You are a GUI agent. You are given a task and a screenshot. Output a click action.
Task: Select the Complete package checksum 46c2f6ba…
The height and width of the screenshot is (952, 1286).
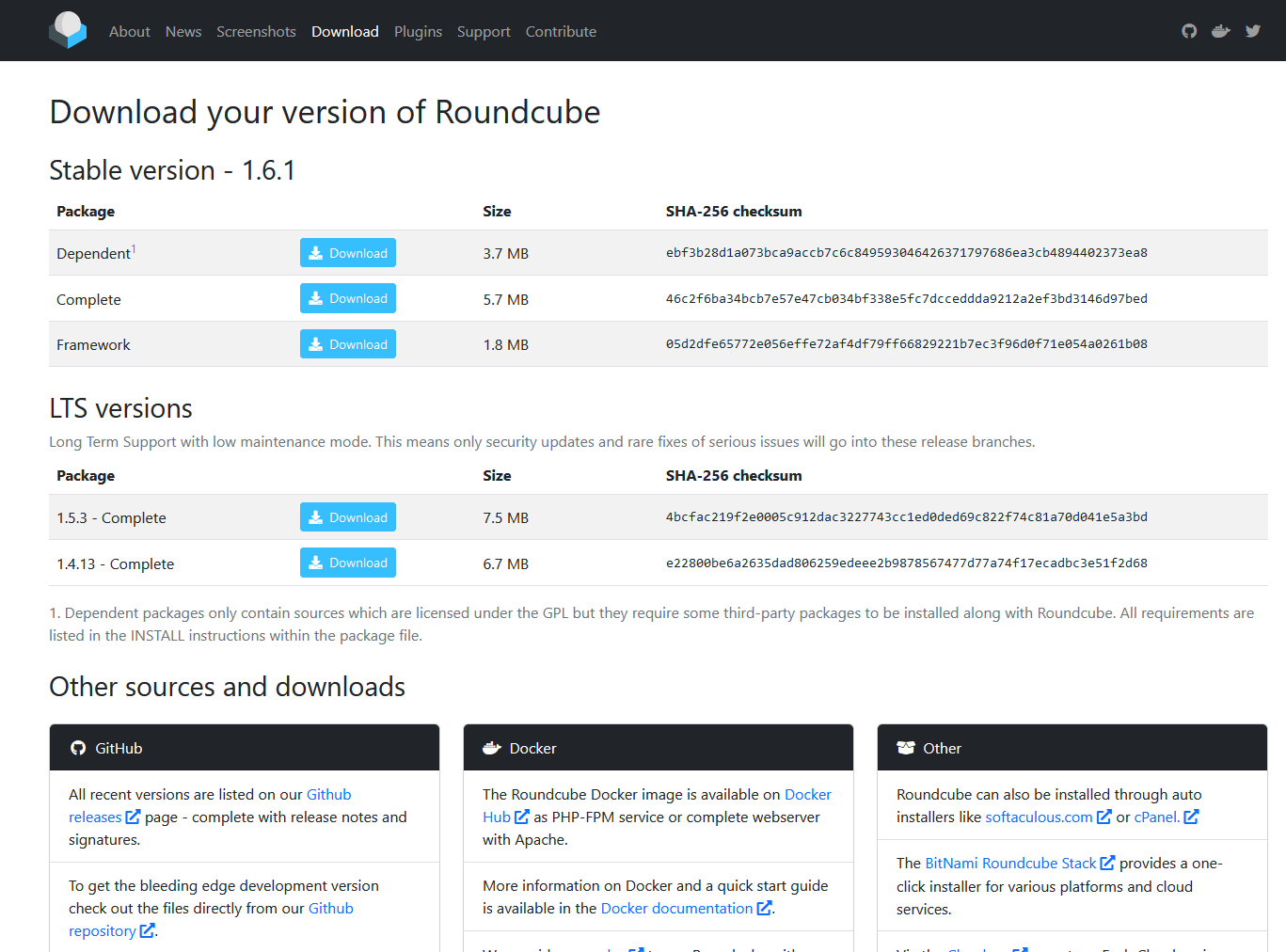click(907, 299)
